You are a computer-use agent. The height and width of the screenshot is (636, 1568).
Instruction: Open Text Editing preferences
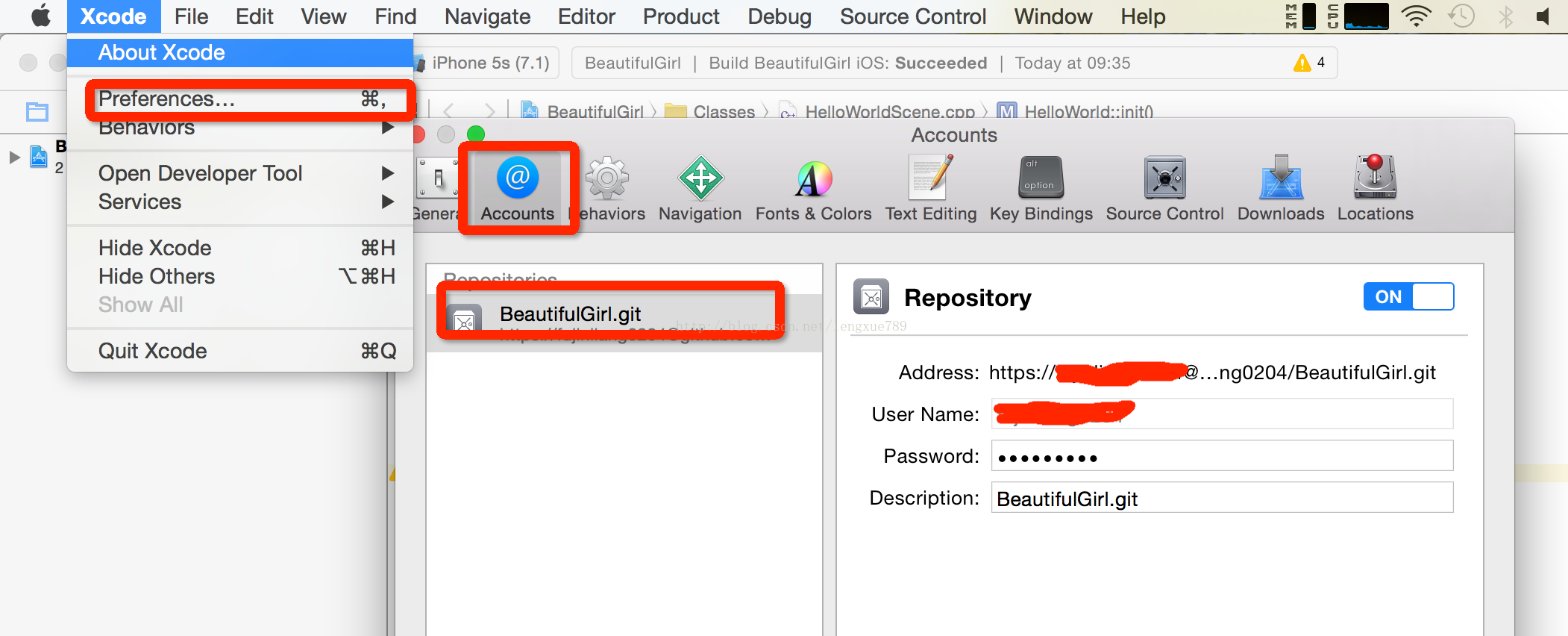point(931,188)
